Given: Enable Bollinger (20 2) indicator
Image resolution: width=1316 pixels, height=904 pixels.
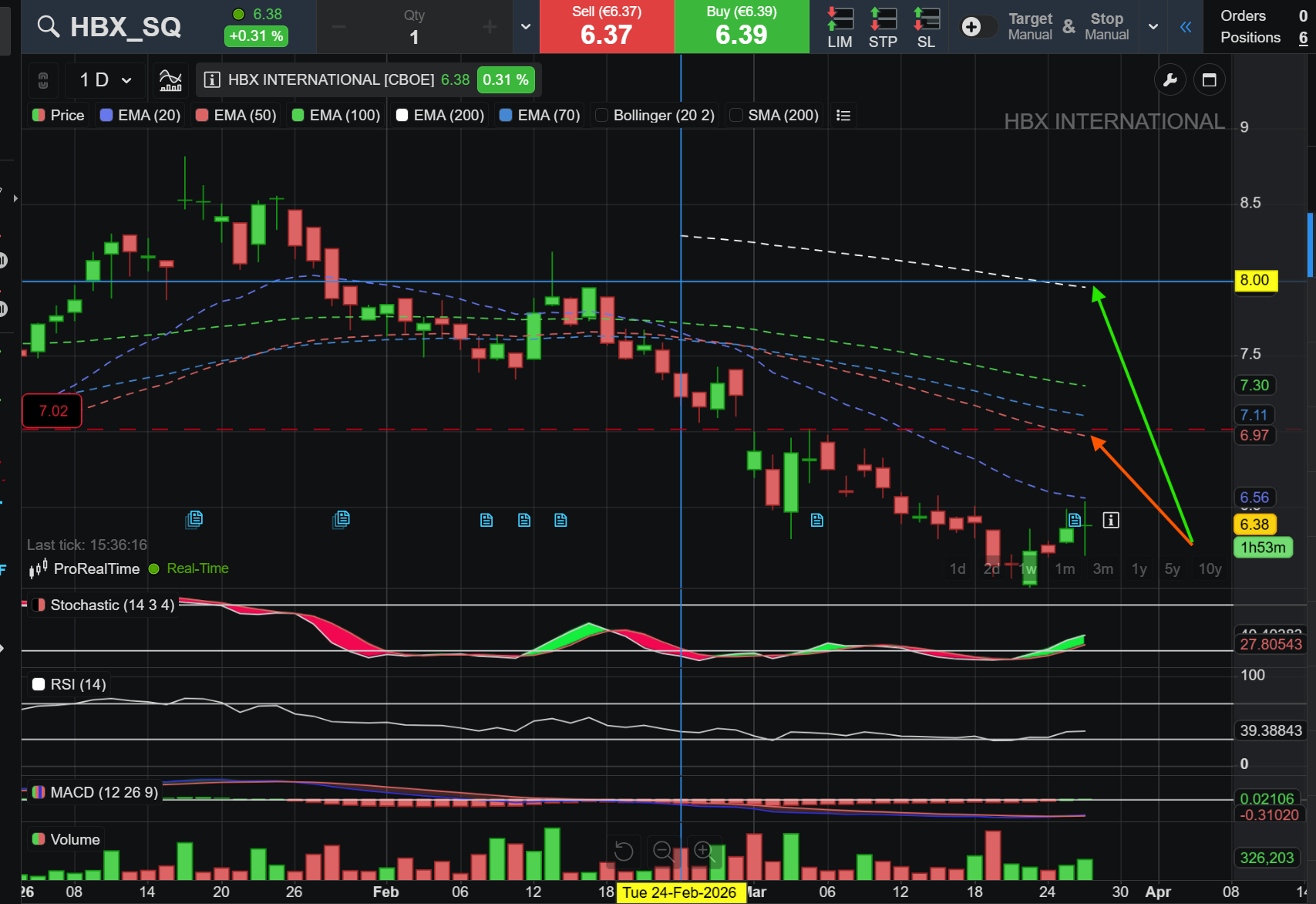Looking at the screenshot, I should coord(656,115).
